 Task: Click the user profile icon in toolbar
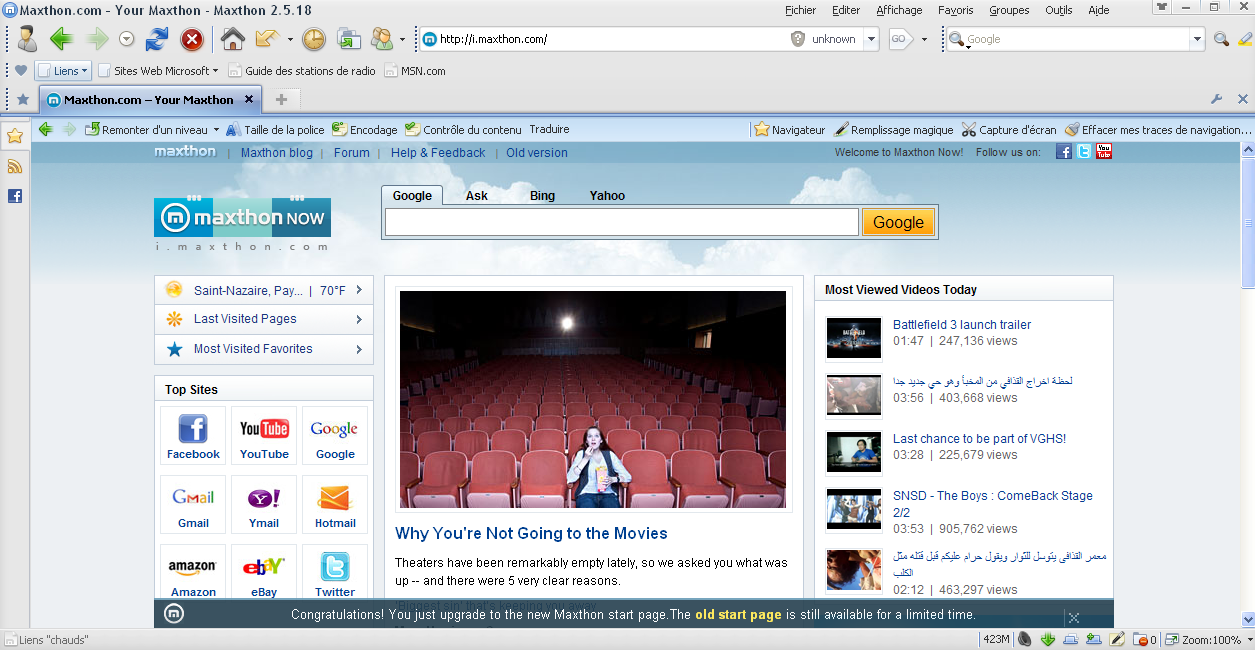27,39
